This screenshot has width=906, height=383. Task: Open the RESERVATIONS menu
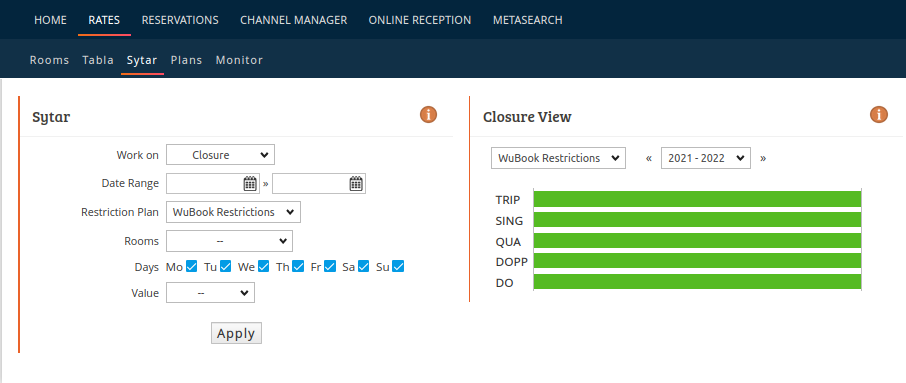(180, 20)
